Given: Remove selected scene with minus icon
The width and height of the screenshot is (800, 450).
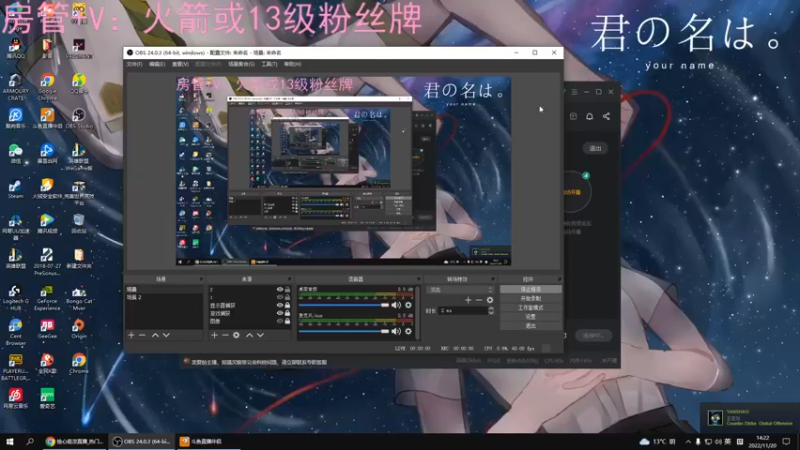Looking at the screenshot, I should tap(142, 335).
